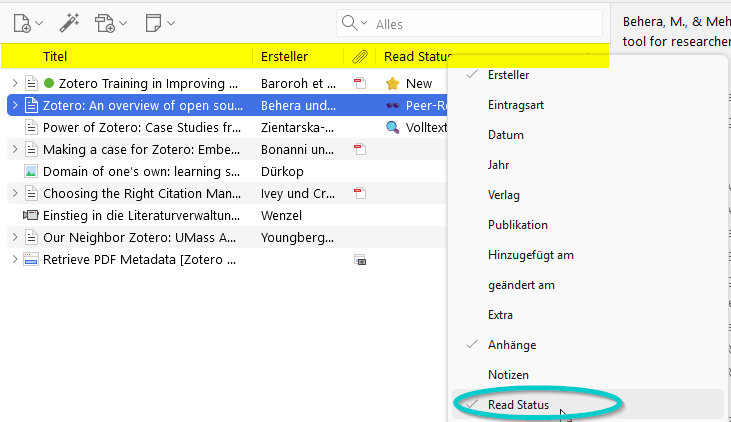Click the New read status text

click(419, 83)
